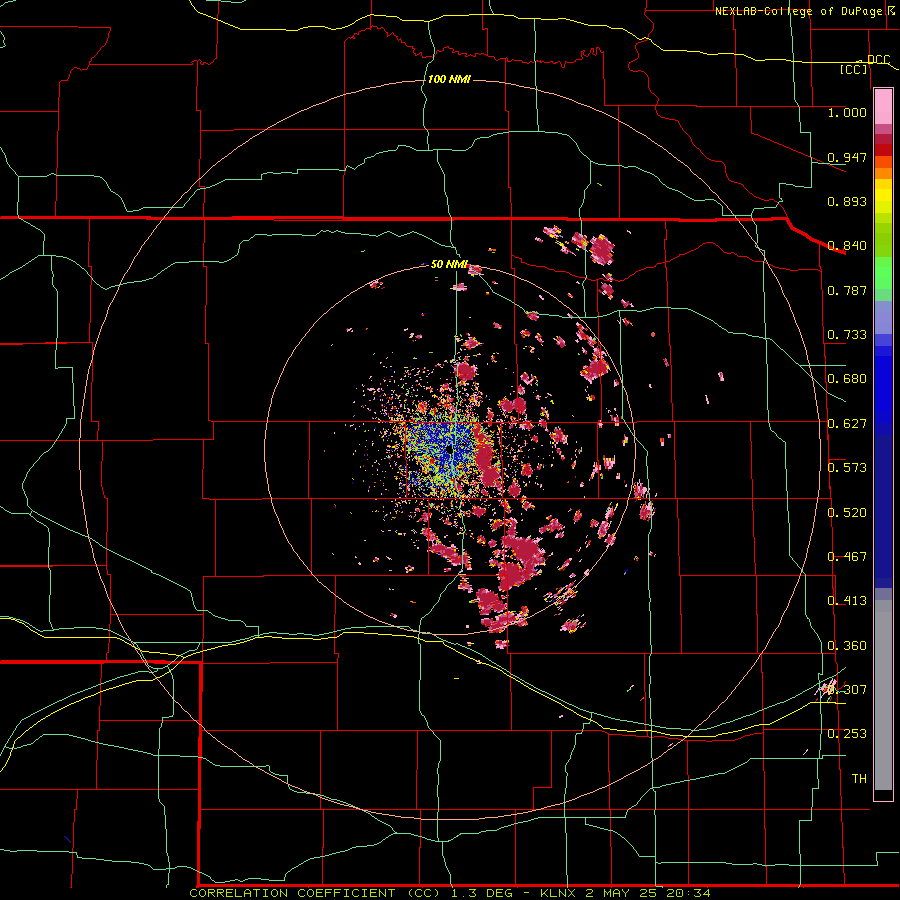Image resolution: width=900 pixels, height=900 pixels.
Task: Click the DCC label above the scale
Action: [x=878, y=59]
